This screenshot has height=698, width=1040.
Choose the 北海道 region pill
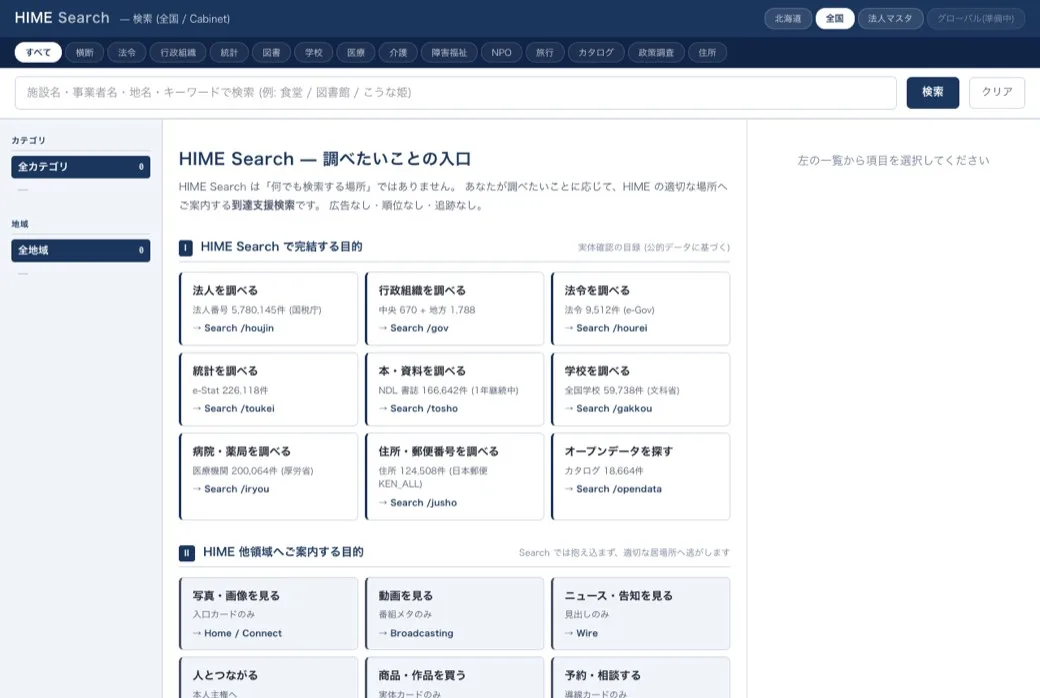788,19
